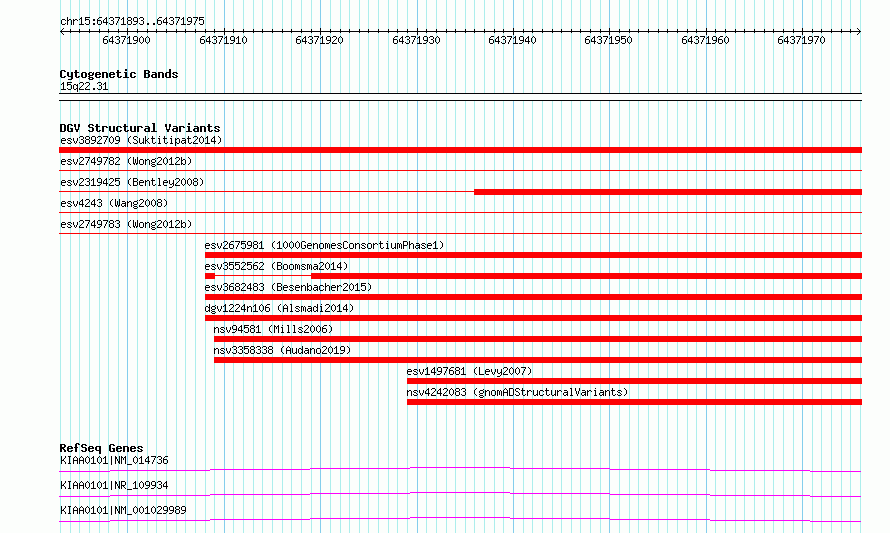
Task: Click ruler position label 64371920
Action: [x=319, y=40]
